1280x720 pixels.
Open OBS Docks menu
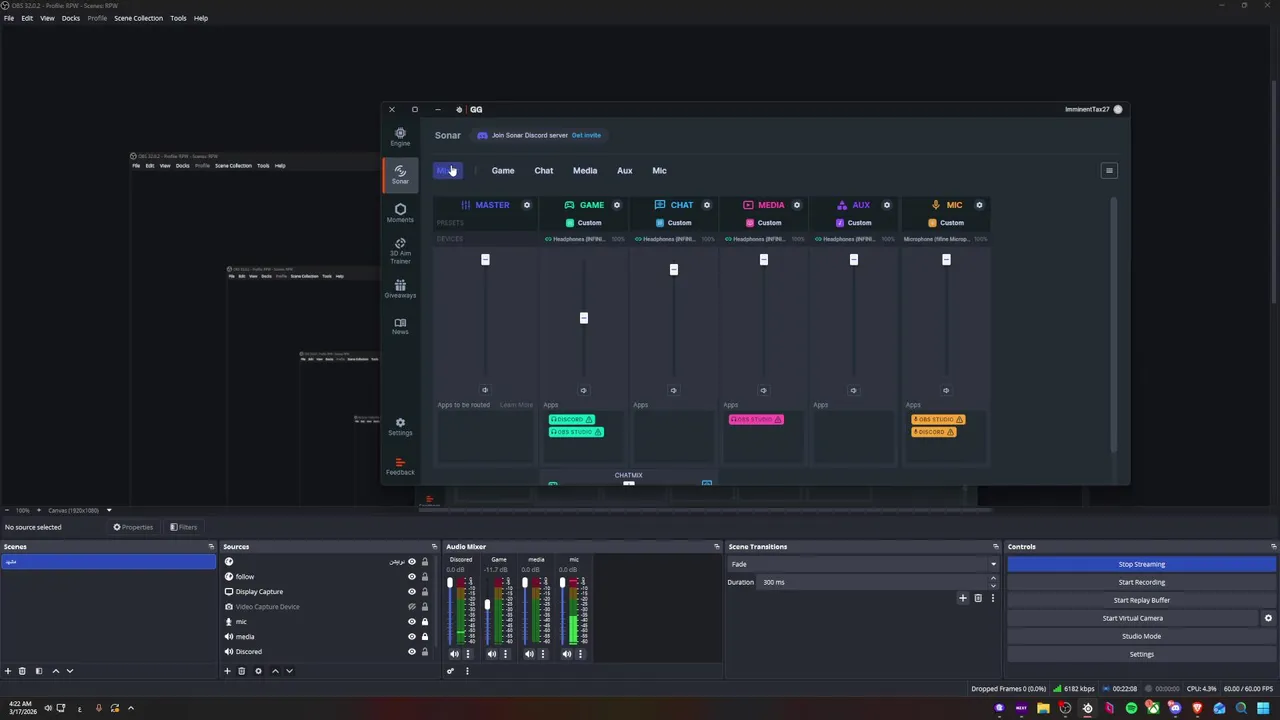pos(71,18)
